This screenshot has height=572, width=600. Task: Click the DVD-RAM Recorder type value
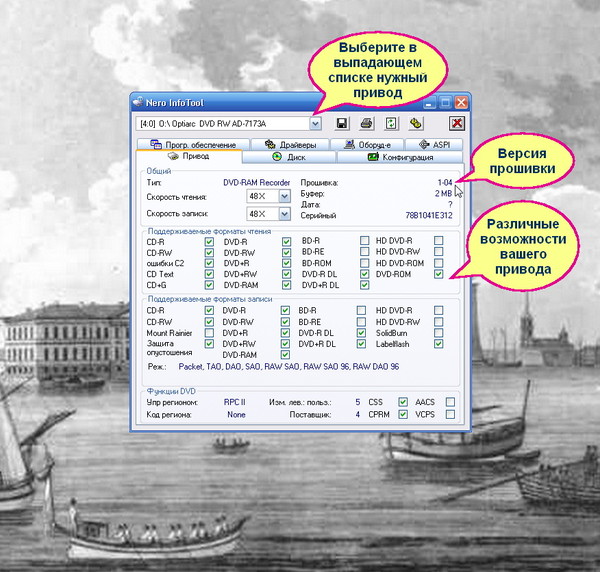(257, 183)
